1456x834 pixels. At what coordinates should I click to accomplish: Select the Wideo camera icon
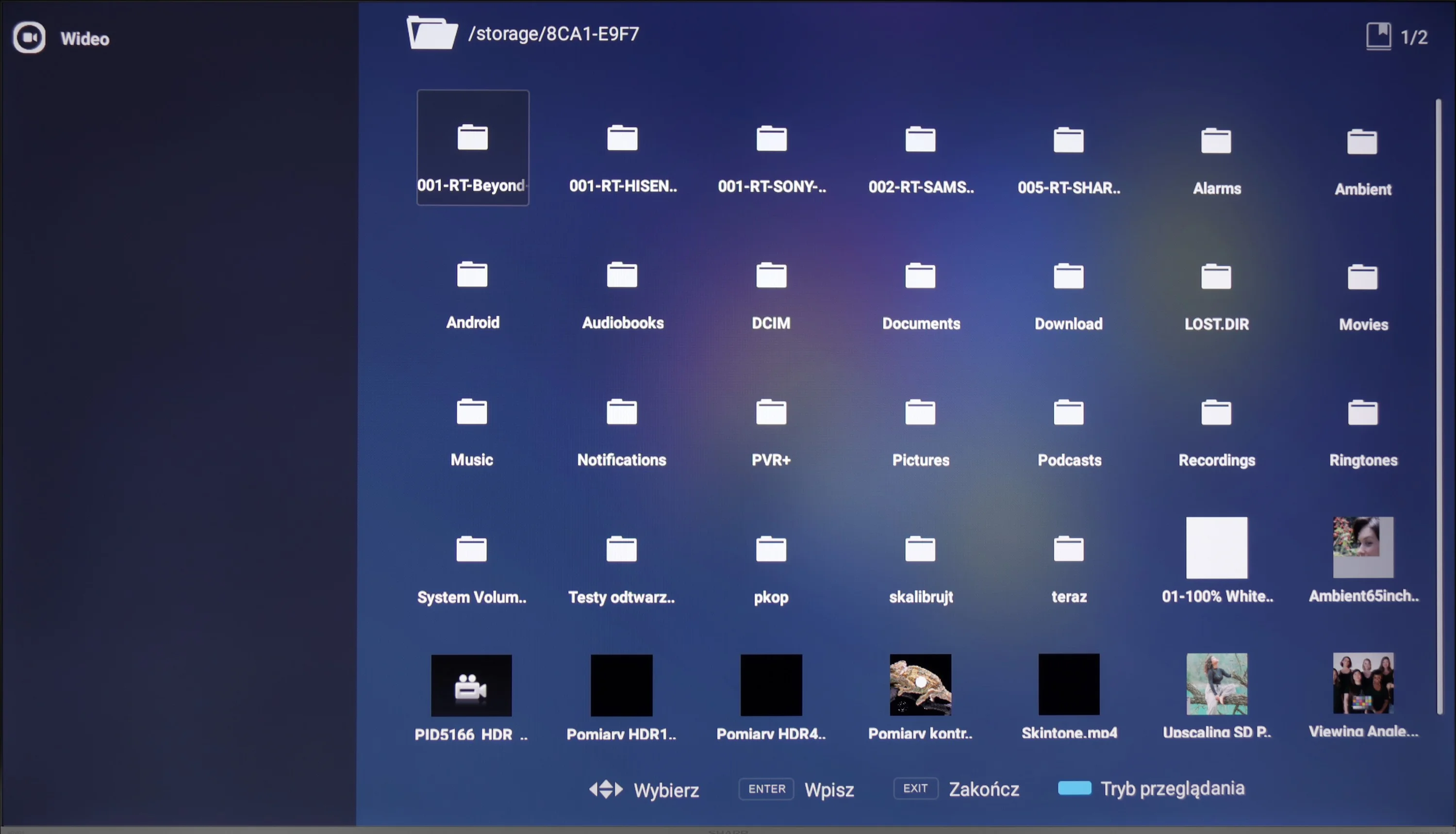point(29,38)
